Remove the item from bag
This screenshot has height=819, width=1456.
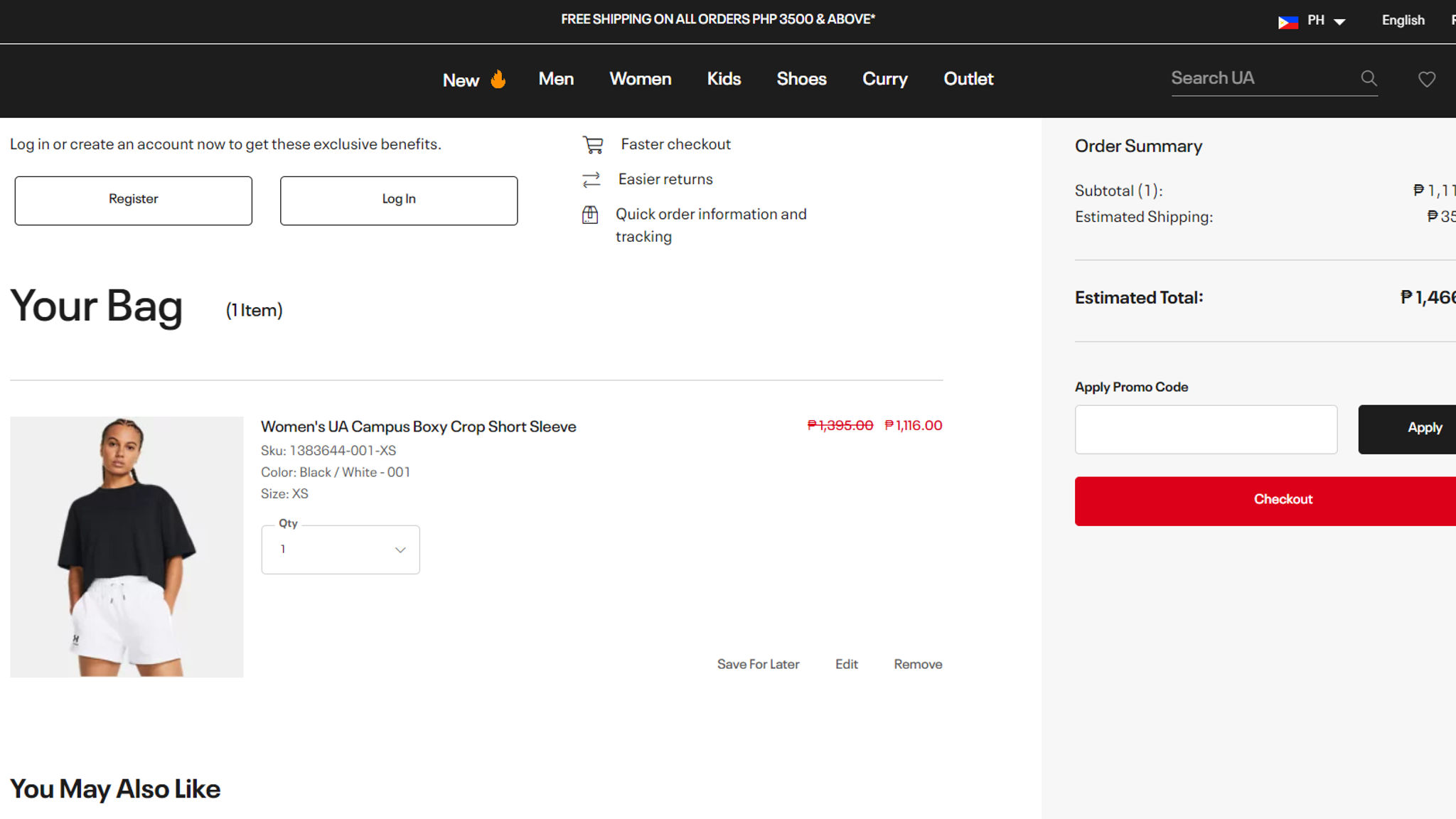click(918, 664)
